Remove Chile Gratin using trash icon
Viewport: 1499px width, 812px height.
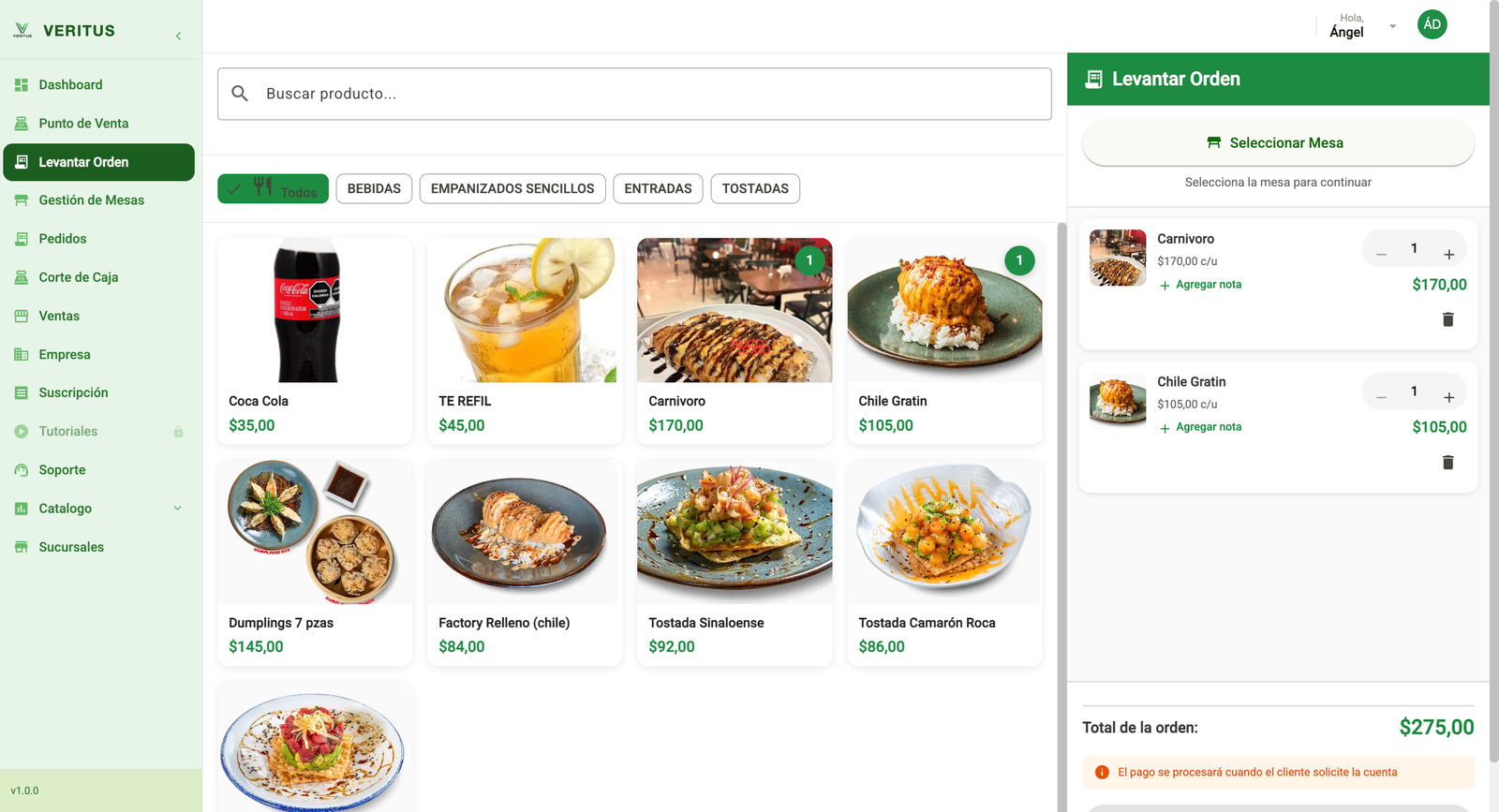[1447, 462]
